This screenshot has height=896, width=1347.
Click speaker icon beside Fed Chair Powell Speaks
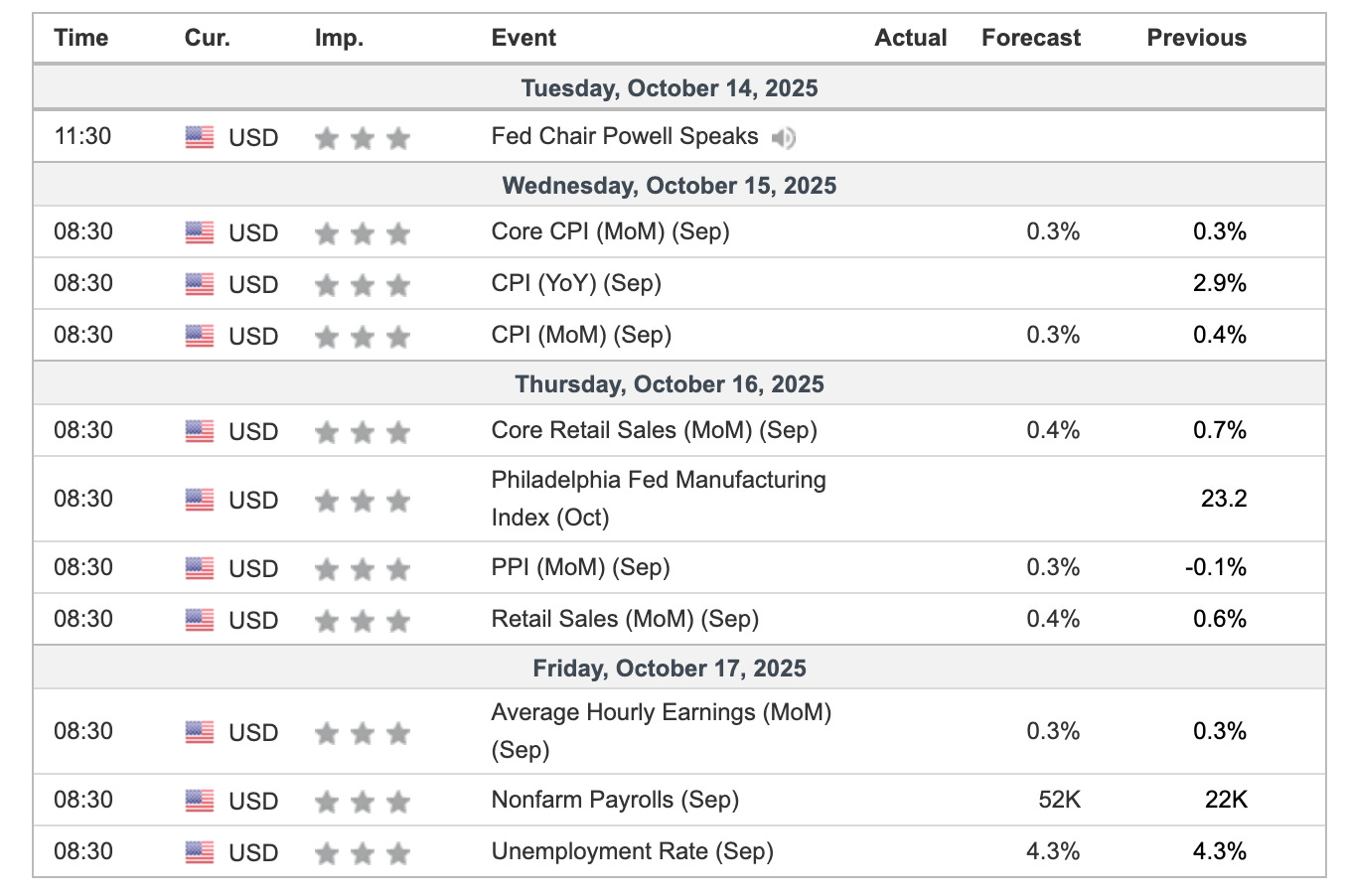(x=784, y=138)
